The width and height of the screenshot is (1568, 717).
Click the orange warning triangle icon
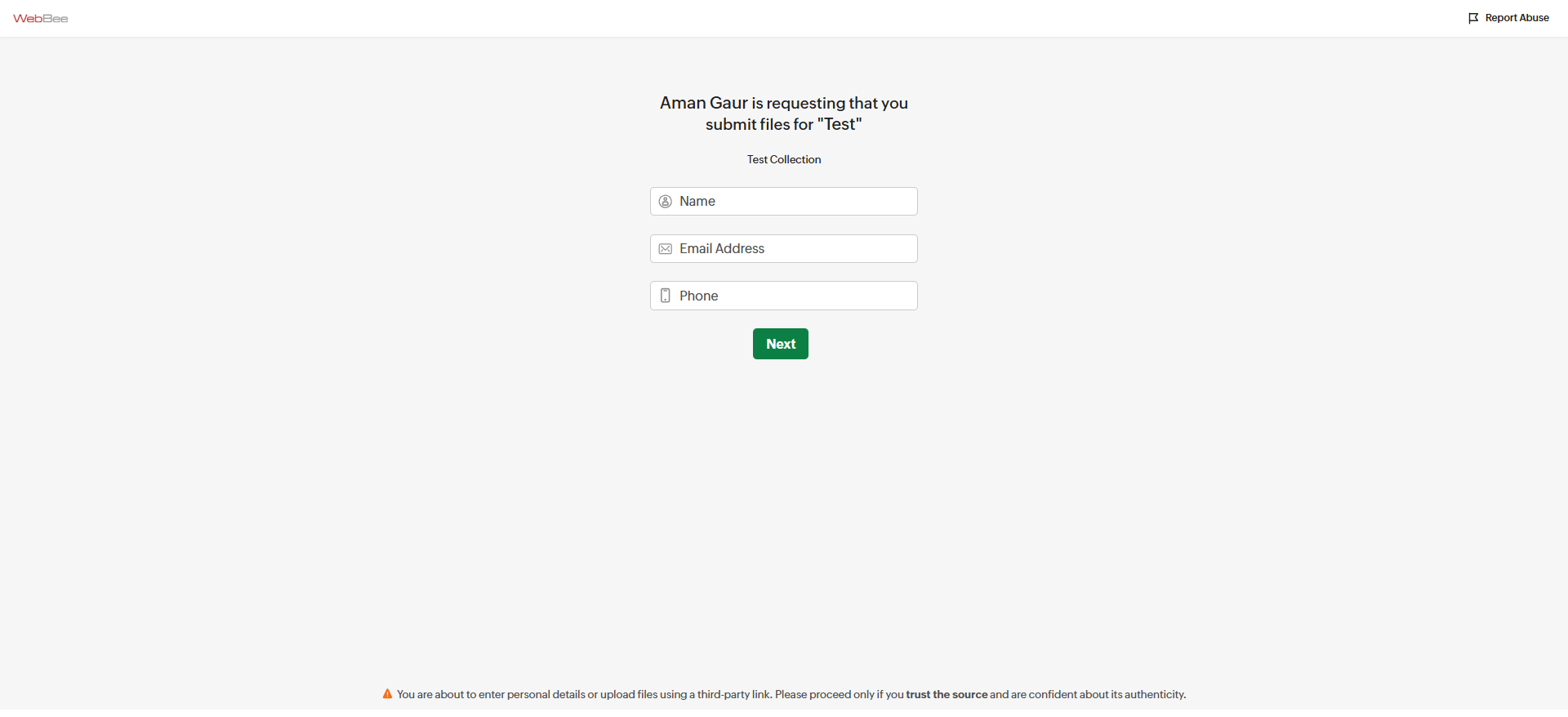click(387, 694)
